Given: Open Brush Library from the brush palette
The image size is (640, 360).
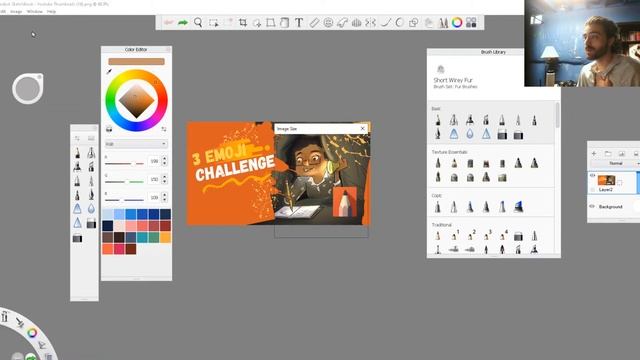Looking at the screenshot, I should 91,138.
